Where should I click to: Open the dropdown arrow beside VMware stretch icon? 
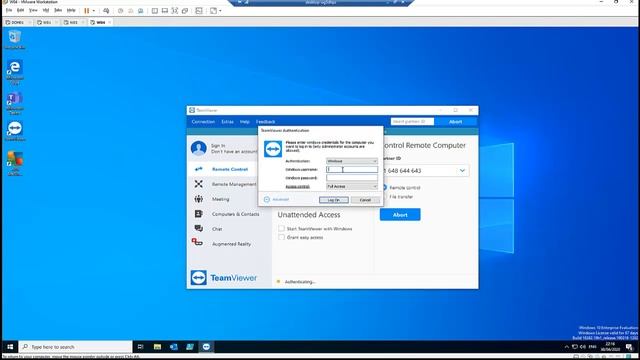(220, 11)
